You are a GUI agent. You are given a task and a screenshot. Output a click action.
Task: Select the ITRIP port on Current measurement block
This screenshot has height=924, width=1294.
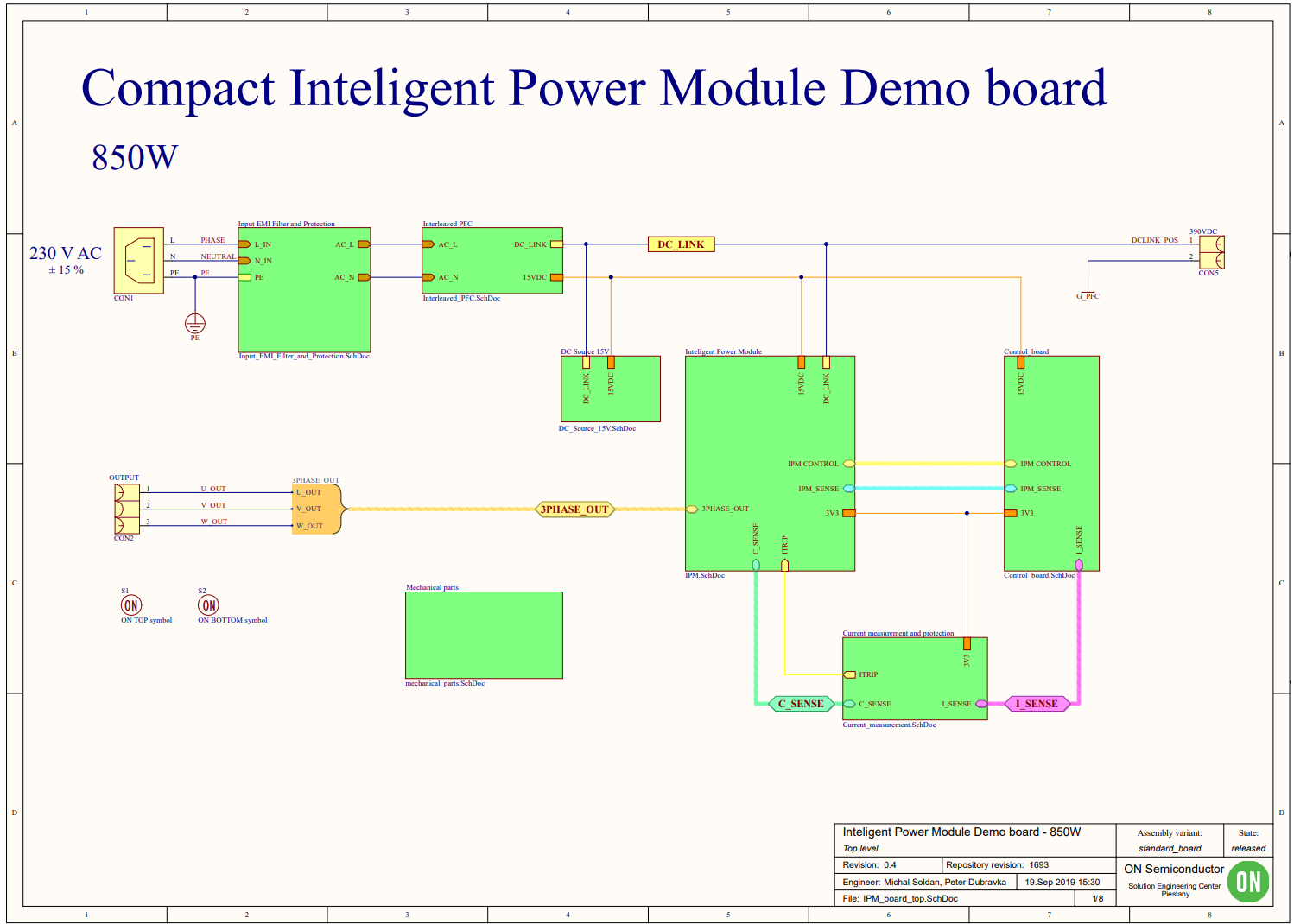point(850,674)
